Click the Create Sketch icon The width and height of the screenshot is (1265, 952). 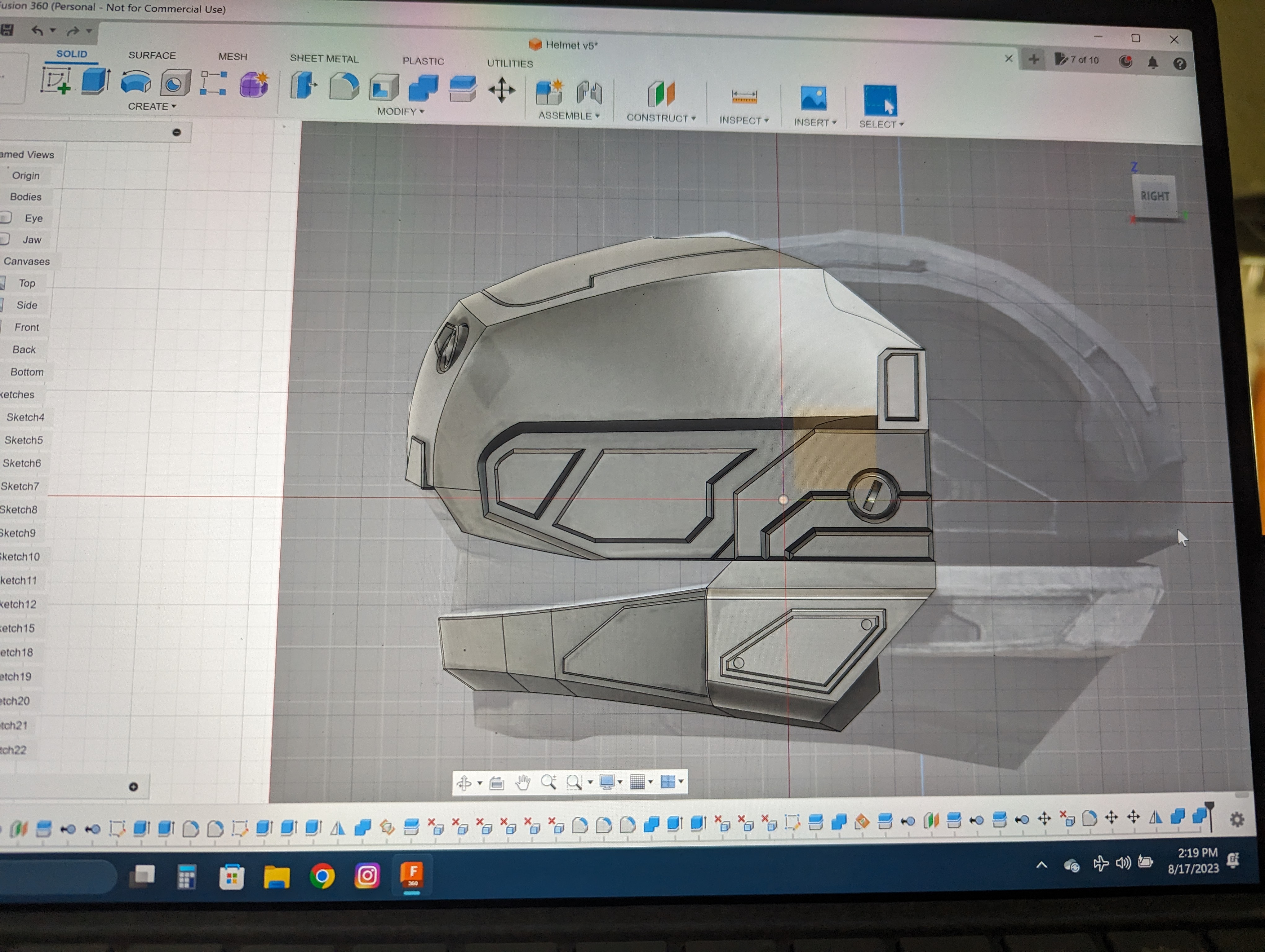[55, 81]
